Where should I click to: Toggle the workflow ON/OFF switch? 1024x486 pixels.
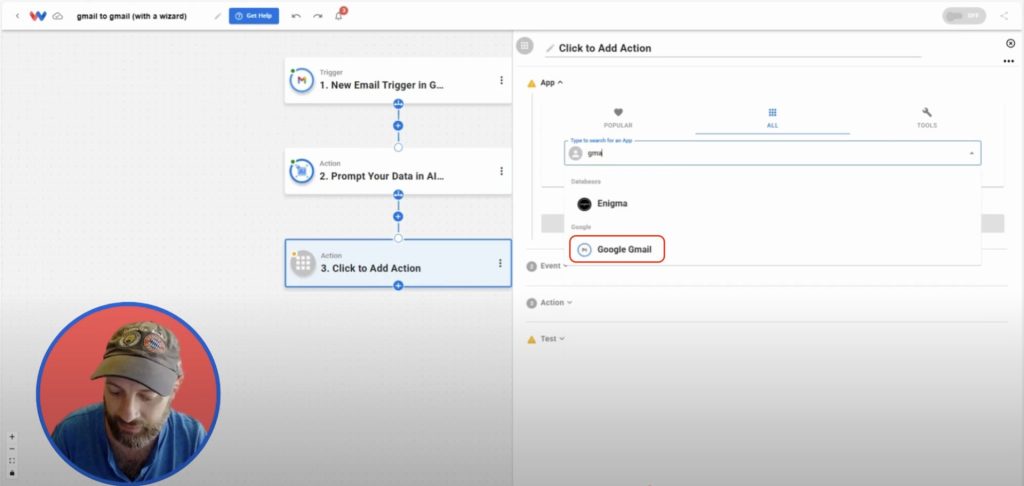point(964,16)
